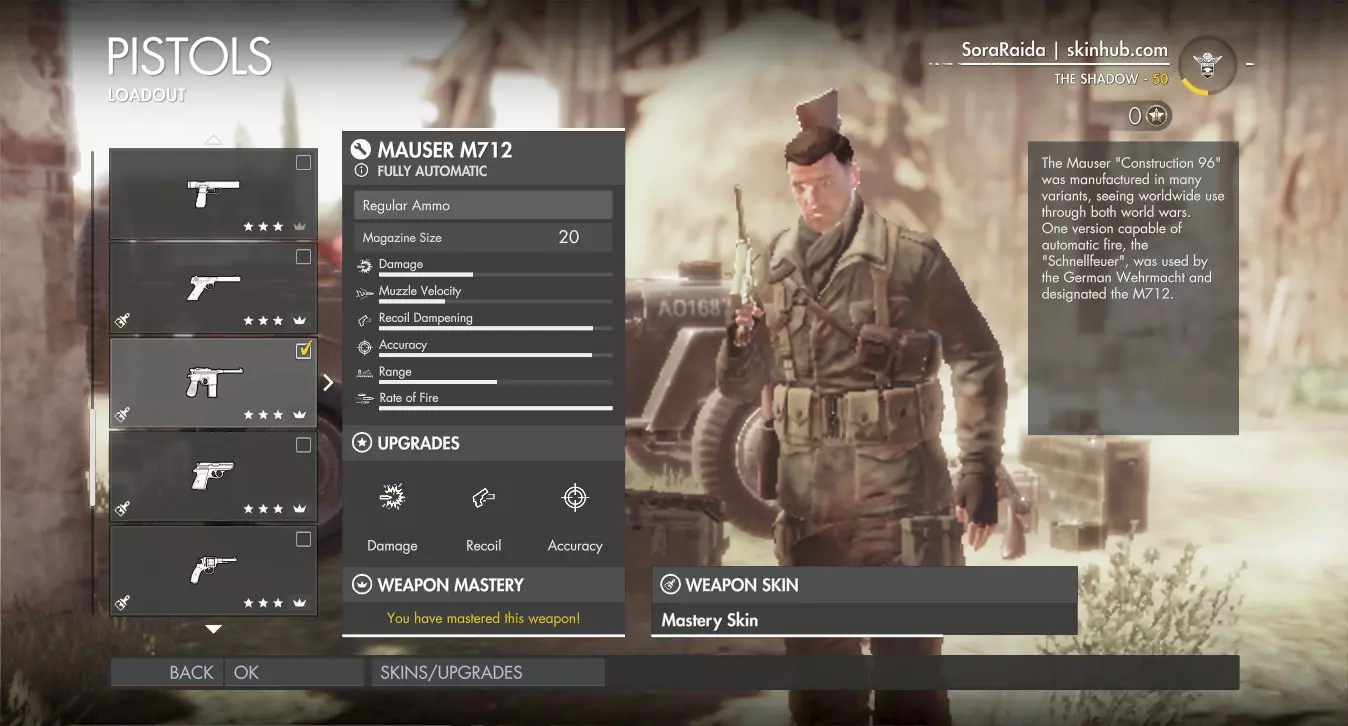Click the right chevron beside the Mauser card
1348x726 pixels.
328,382
